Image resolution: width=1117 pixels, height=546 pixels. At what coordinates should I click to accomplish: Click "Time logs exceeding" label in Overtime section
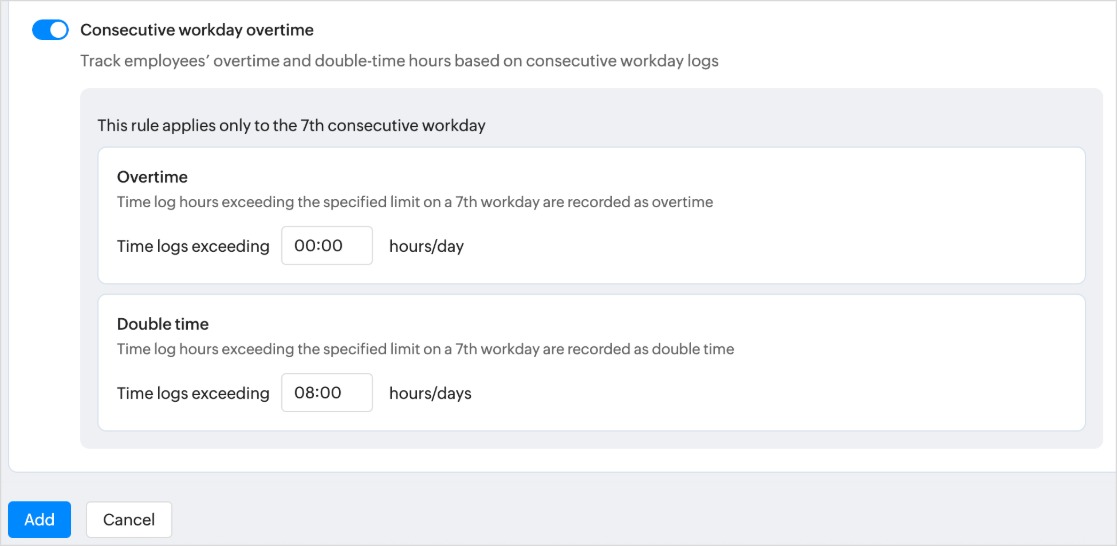[x=193, y=246]
